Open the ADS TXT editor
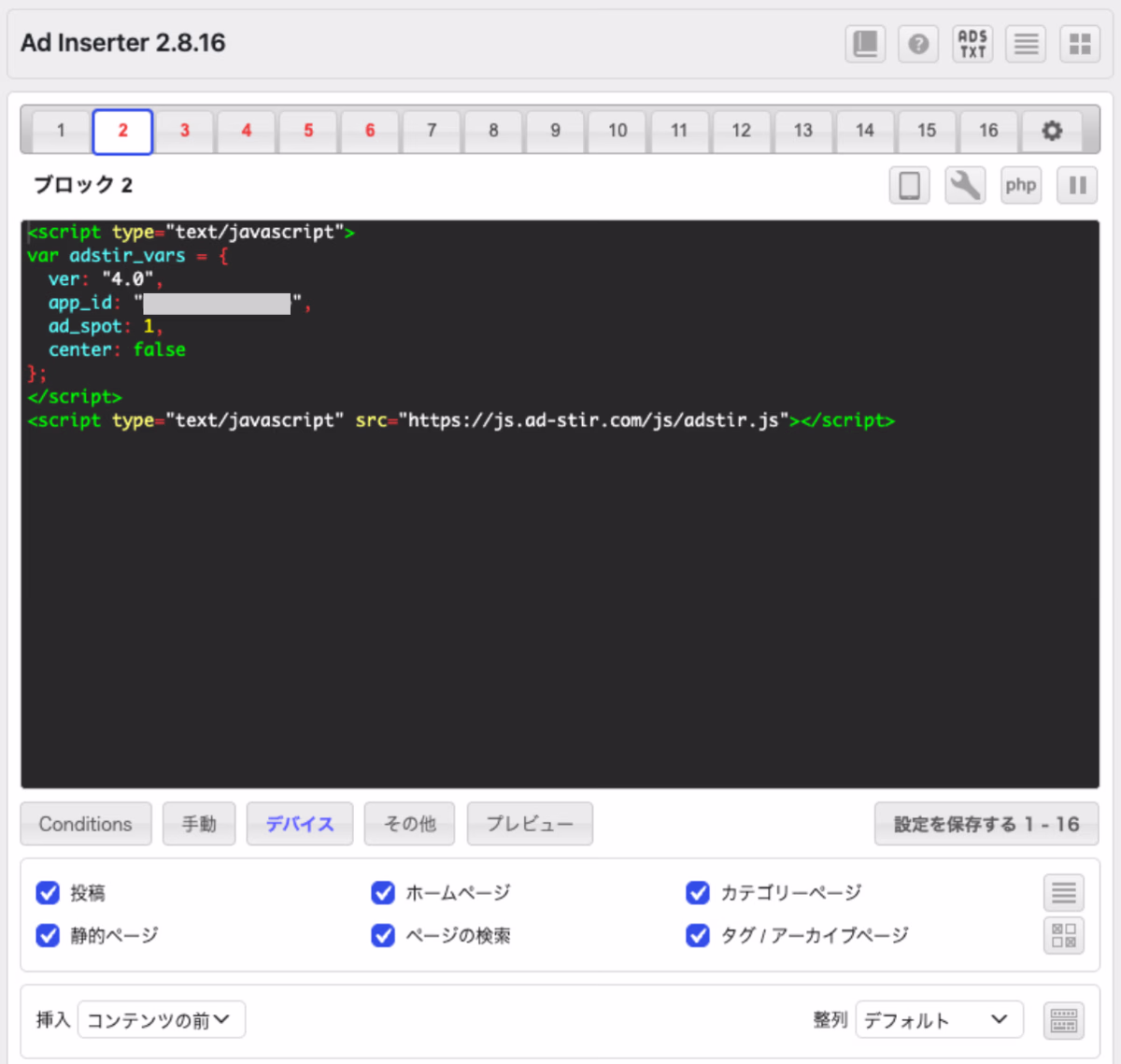Image resolution: width=1121 pixels, height=1064 pixels. click(972, 44)
